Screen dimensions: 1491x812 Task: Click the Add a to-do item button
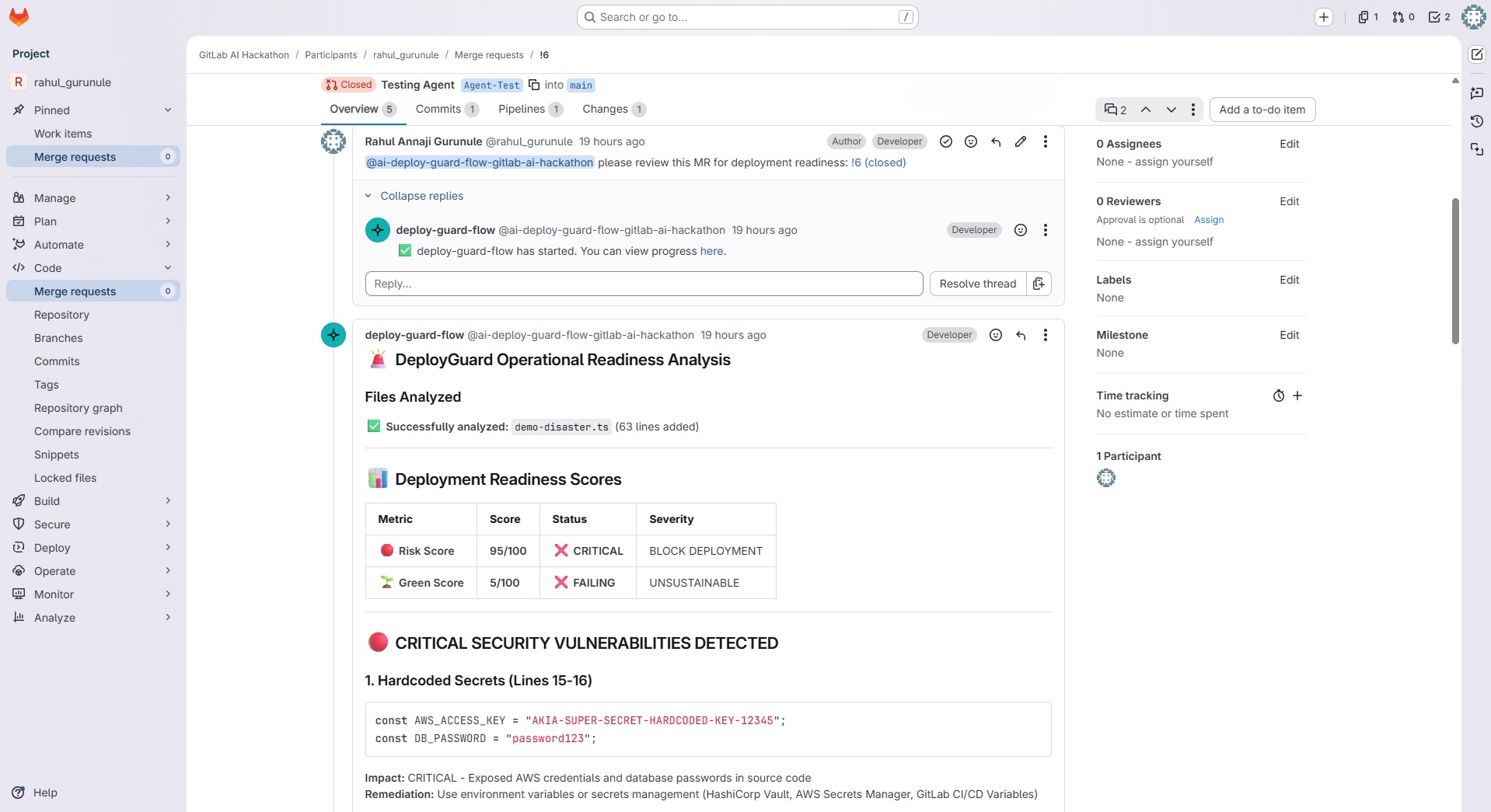[x=1262, y=110]
